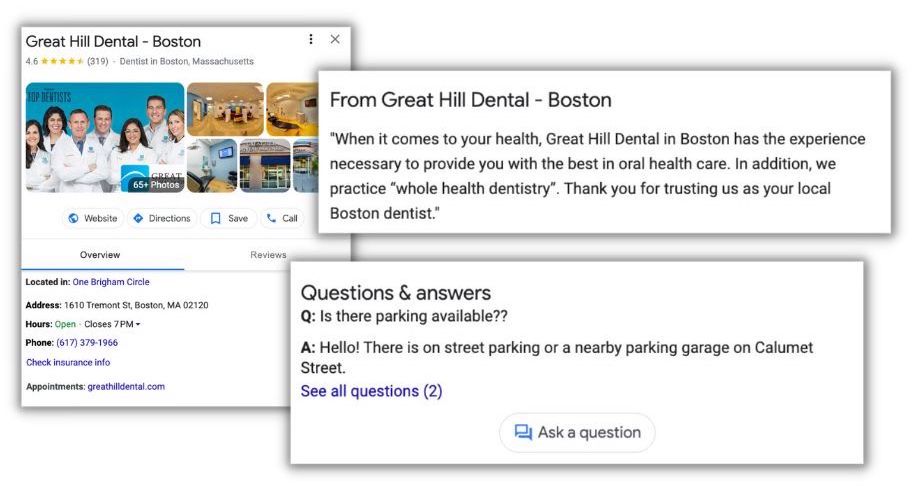The width and height of the screenshot is (920, 492).
Task: Open See all questions (2)
Action: [x=371, y=391]
